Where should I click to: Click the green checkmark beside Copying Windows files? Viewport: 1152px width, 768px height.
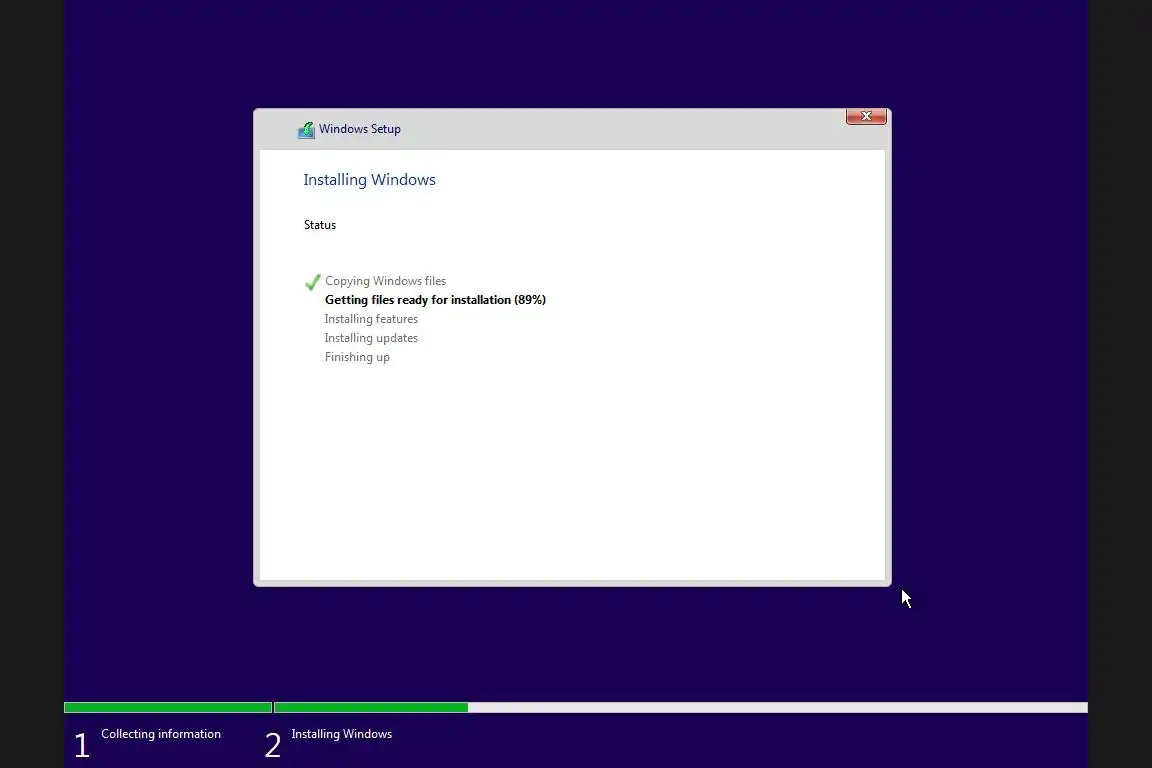pos(312,281)
